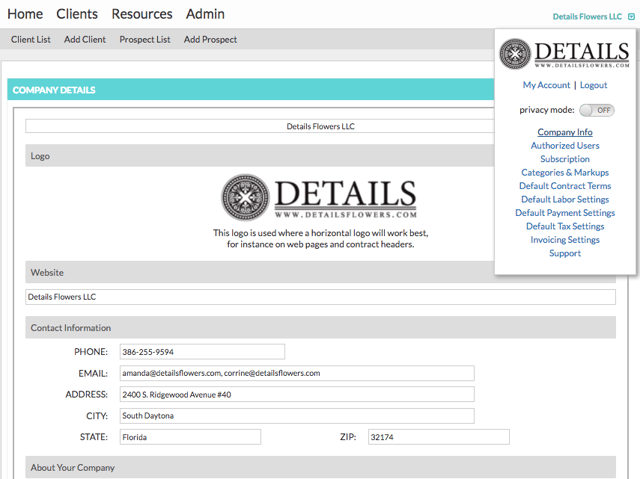Open Categories & Markups
640x479 pixels.
pyautogui.click(x=565, y=173)
